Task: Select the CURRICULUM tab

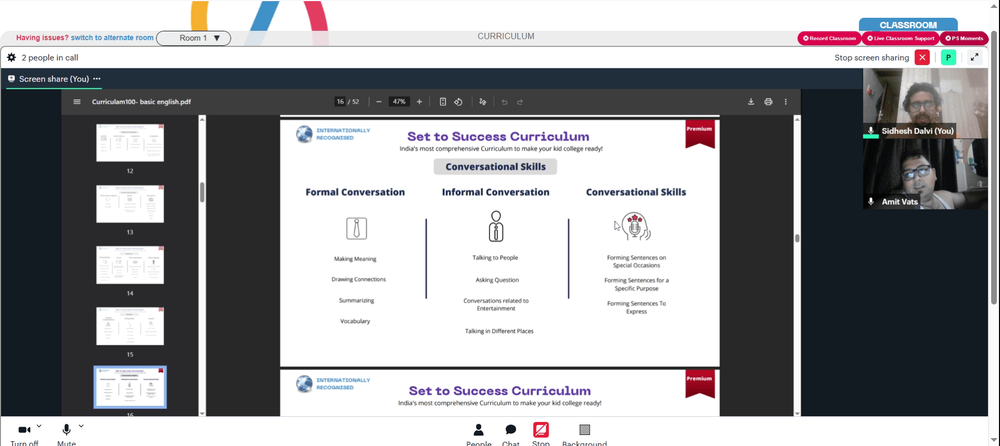Action: pyautogui.click(x=506, y=36)
